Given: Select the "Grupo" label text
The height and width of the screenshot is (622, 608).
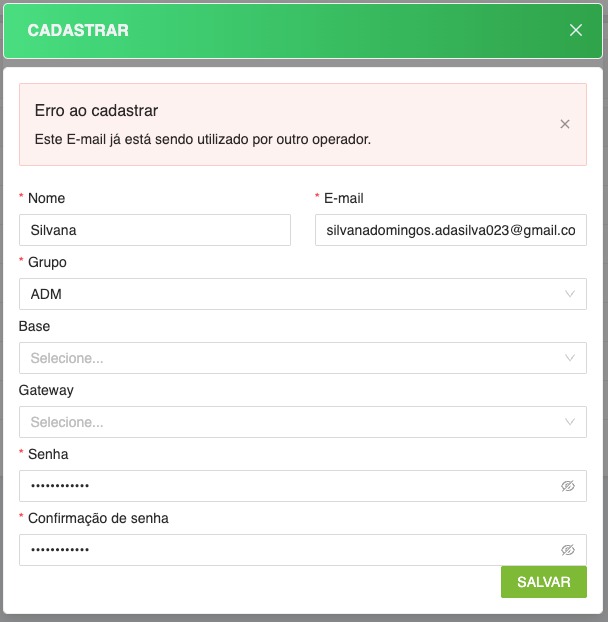Looking at the screenshot, I should (47, 262).
